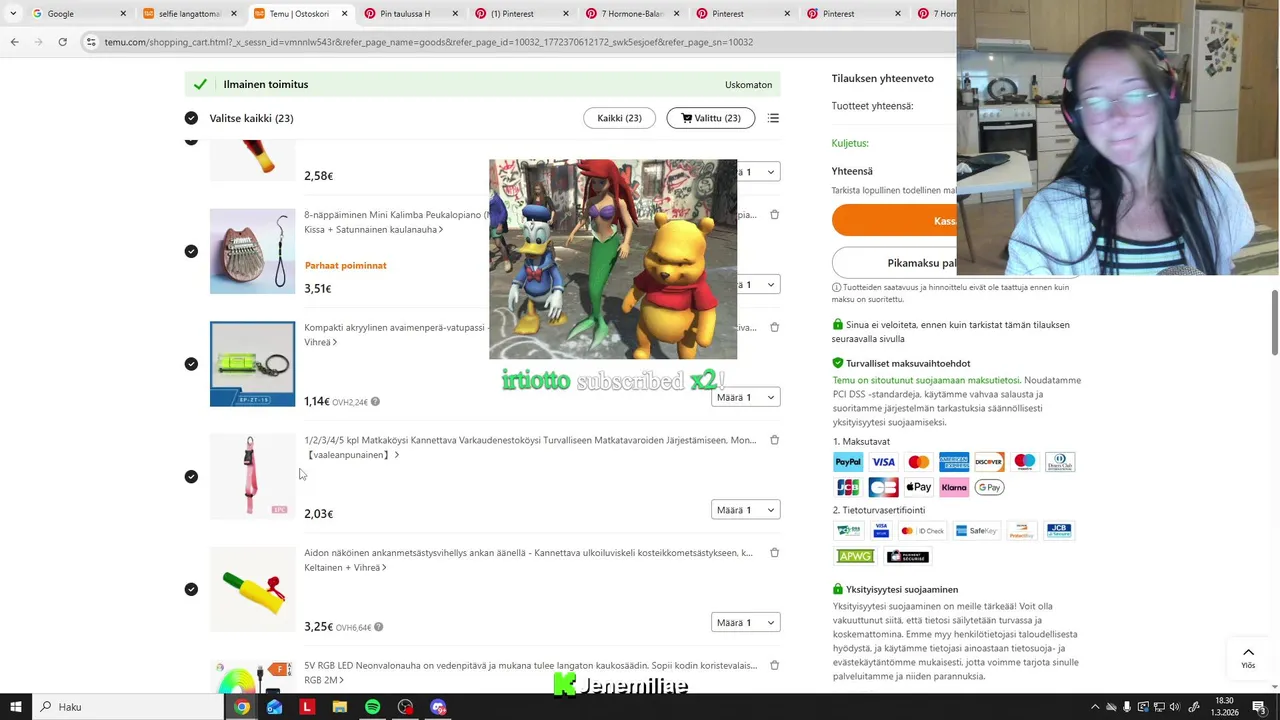Screen dimensions: 1280x720
Task: Uncheck the Kompakti akryylinen keyring checkbox
Action: point(191,364)
